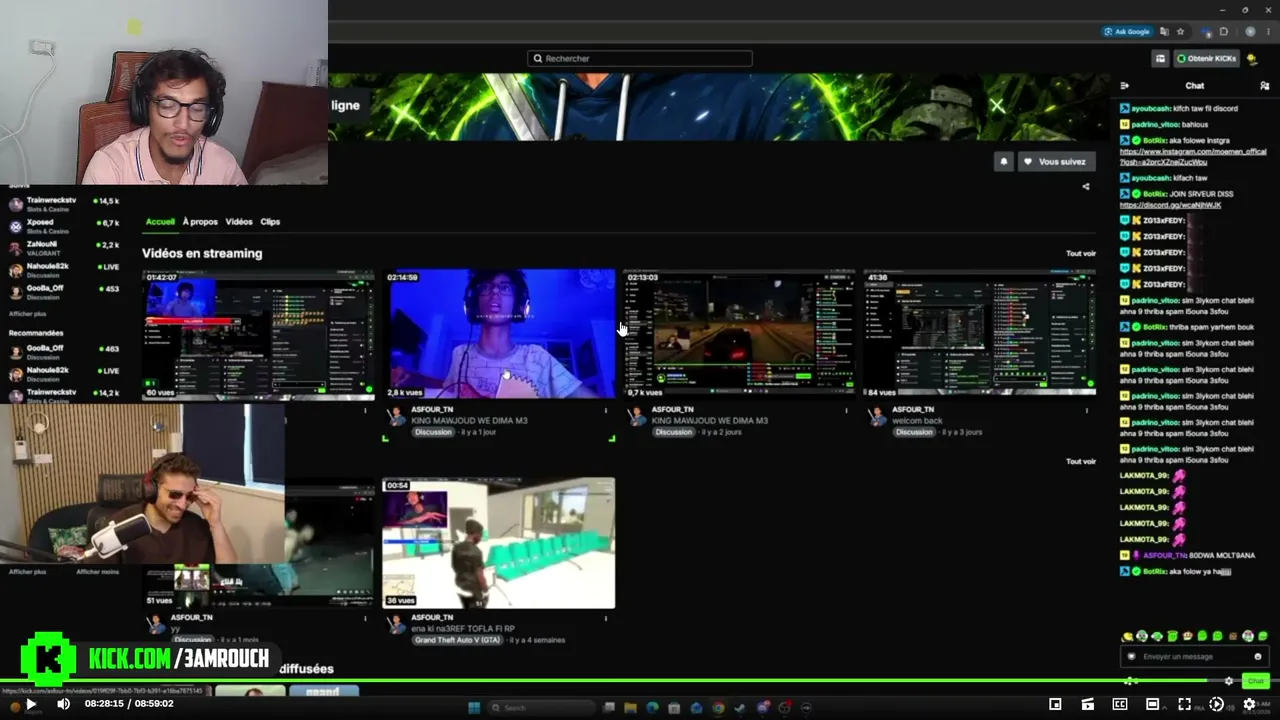Bookmark this page with the star icon

[1181, 31]
